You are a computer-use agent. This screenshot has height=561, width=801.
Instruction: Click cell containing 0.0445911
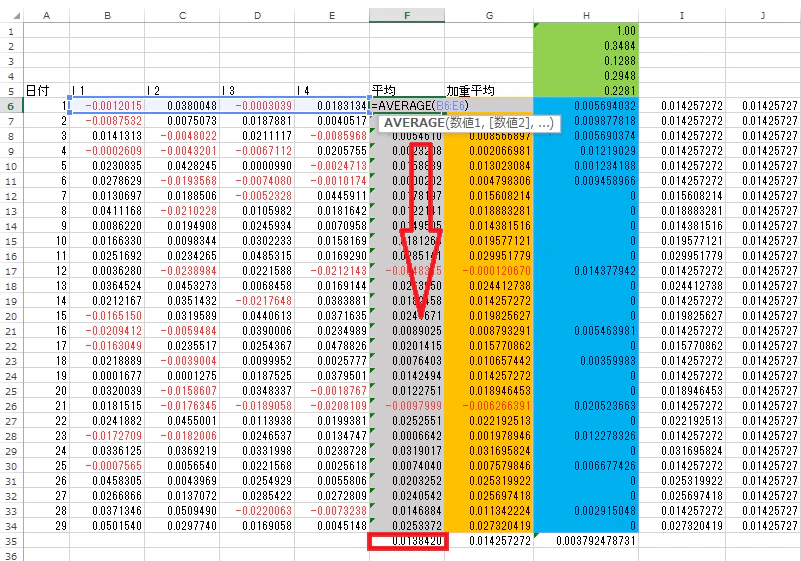[332, 196]
